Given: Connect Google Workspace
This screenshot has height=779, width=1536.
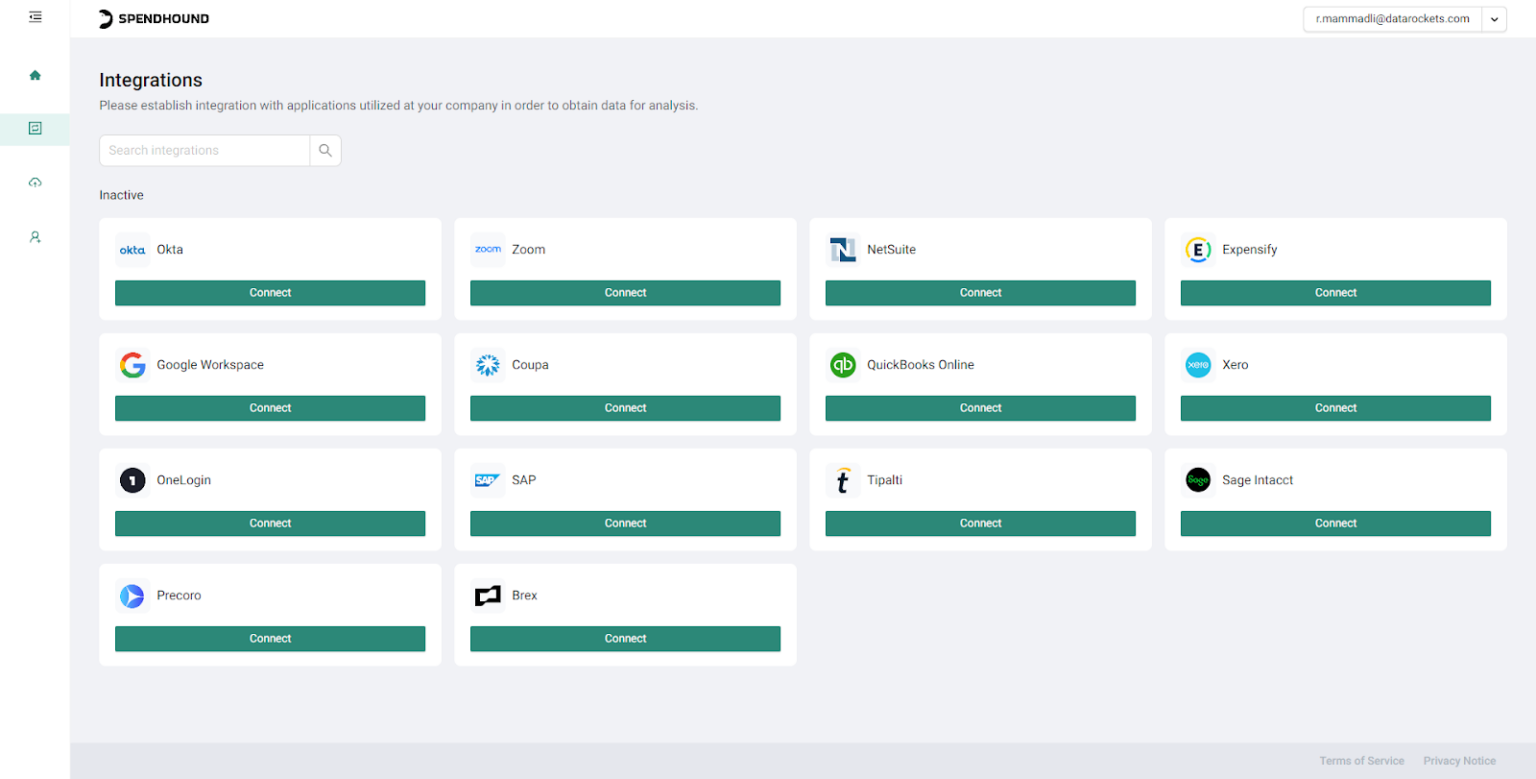Looking at the screenshot, I should pyautogui.click(x=270, y=408).
